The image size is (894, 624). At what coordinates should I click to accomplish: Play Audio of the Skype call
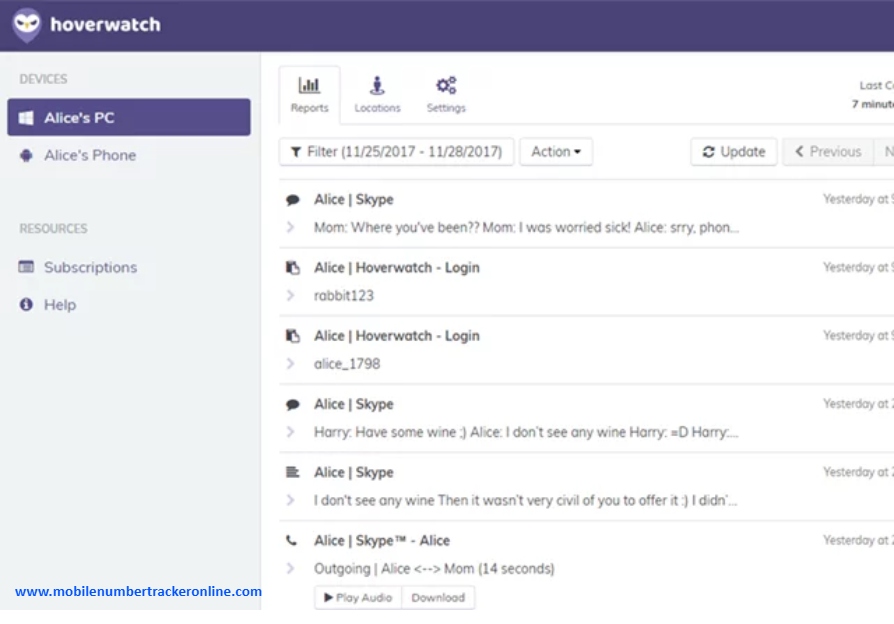coord(358,597)
